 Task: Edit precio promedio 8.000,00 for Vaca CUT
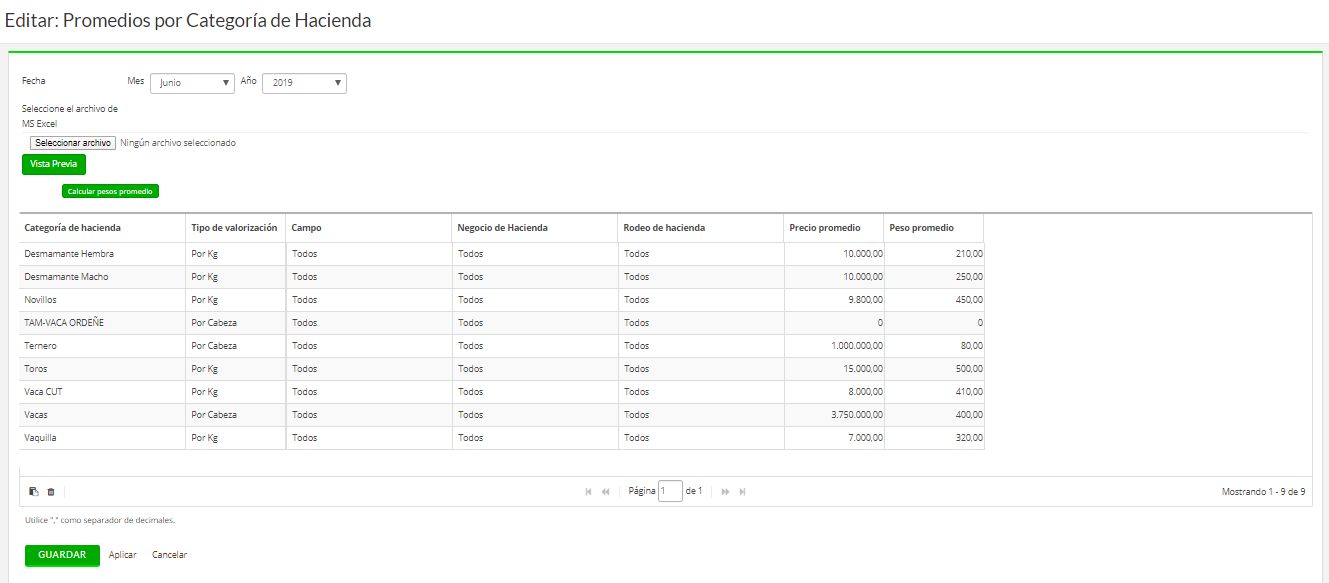point(834,392)
